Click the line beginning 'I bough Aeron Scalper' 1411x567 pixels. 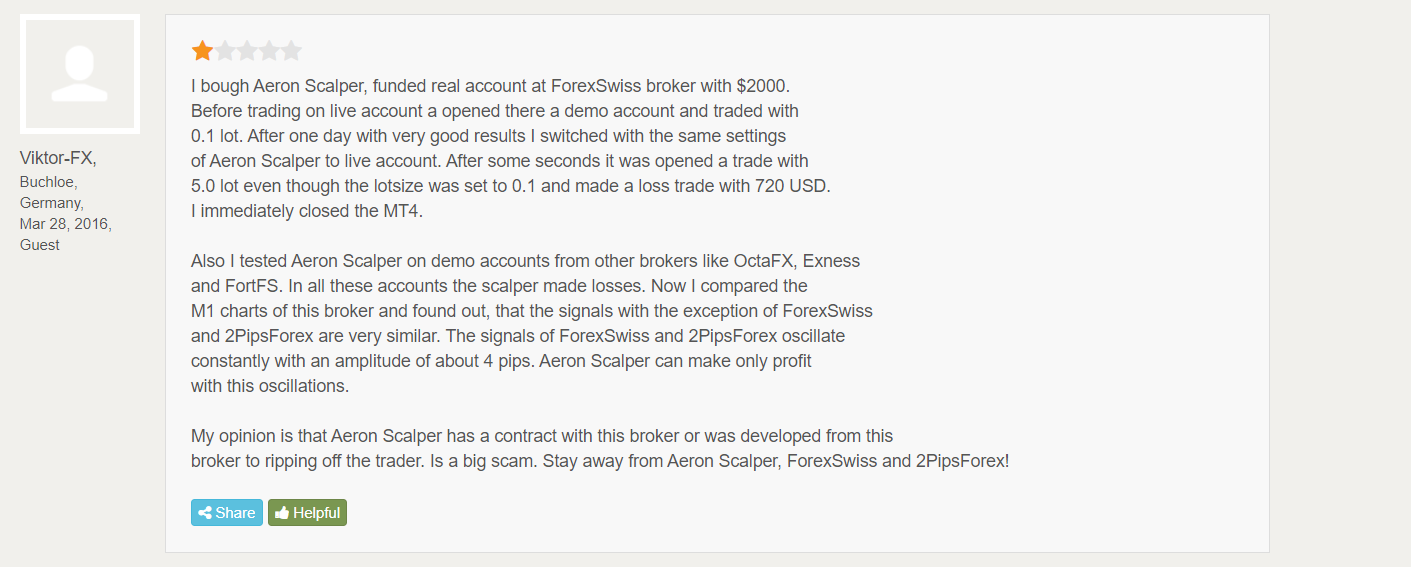(490, 86)
